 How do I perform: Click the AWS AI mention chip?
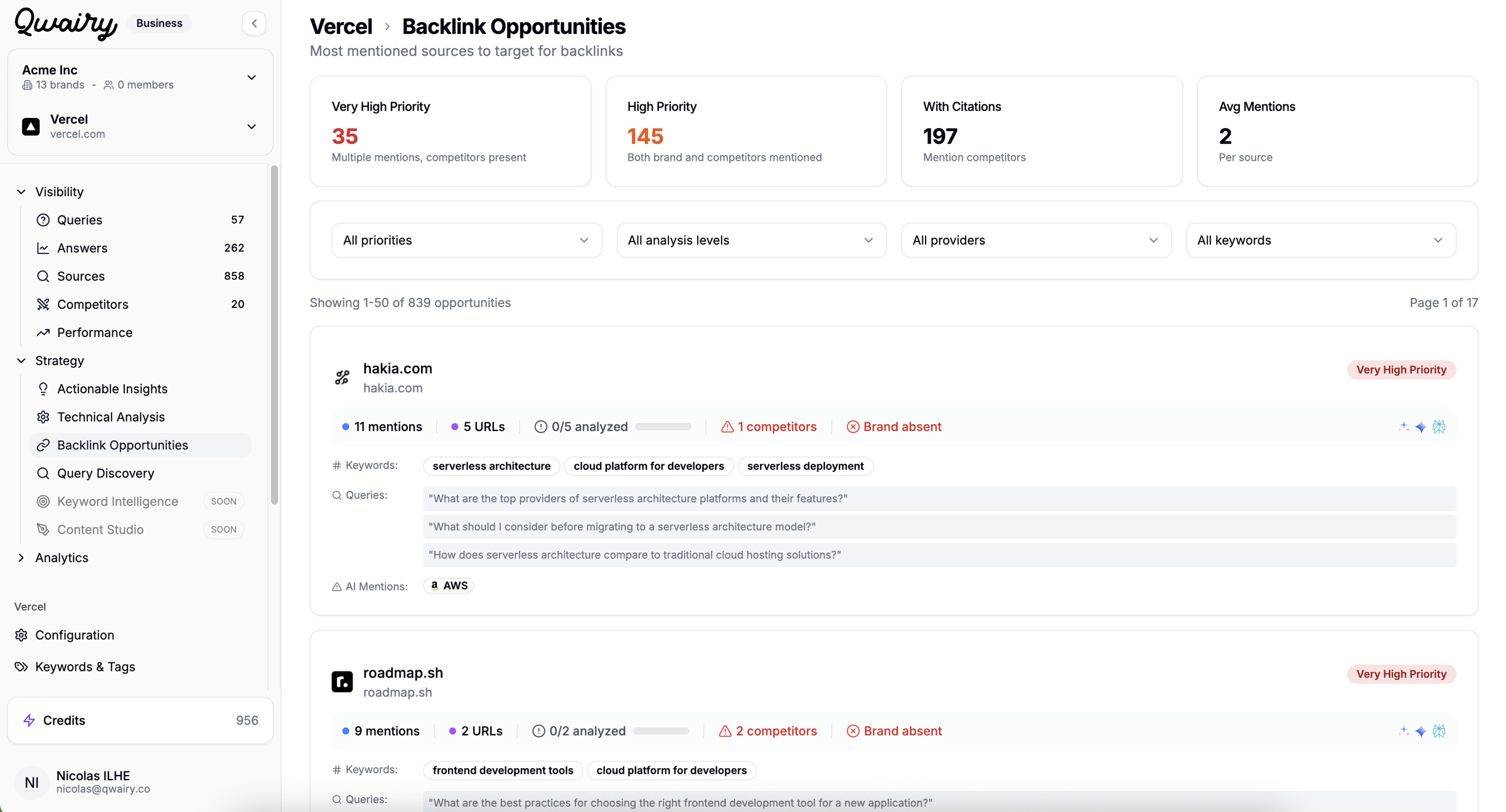449,585
